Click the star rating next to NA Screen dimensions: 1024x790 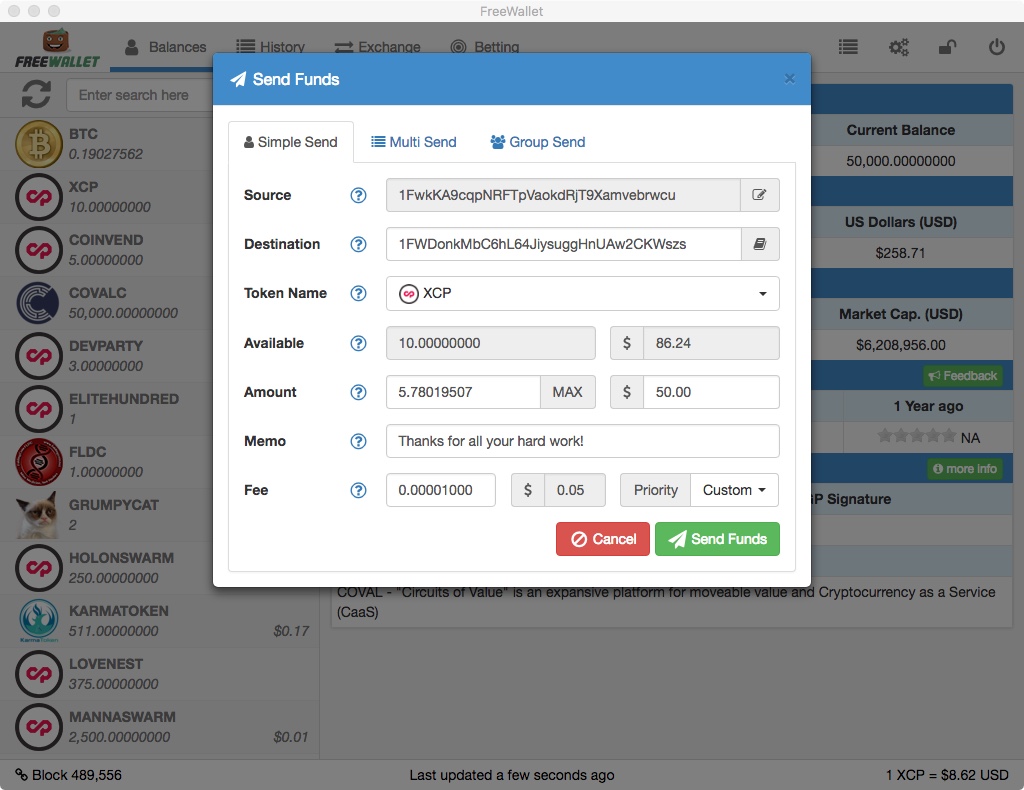pyautogui.click(x=917, y=436)
